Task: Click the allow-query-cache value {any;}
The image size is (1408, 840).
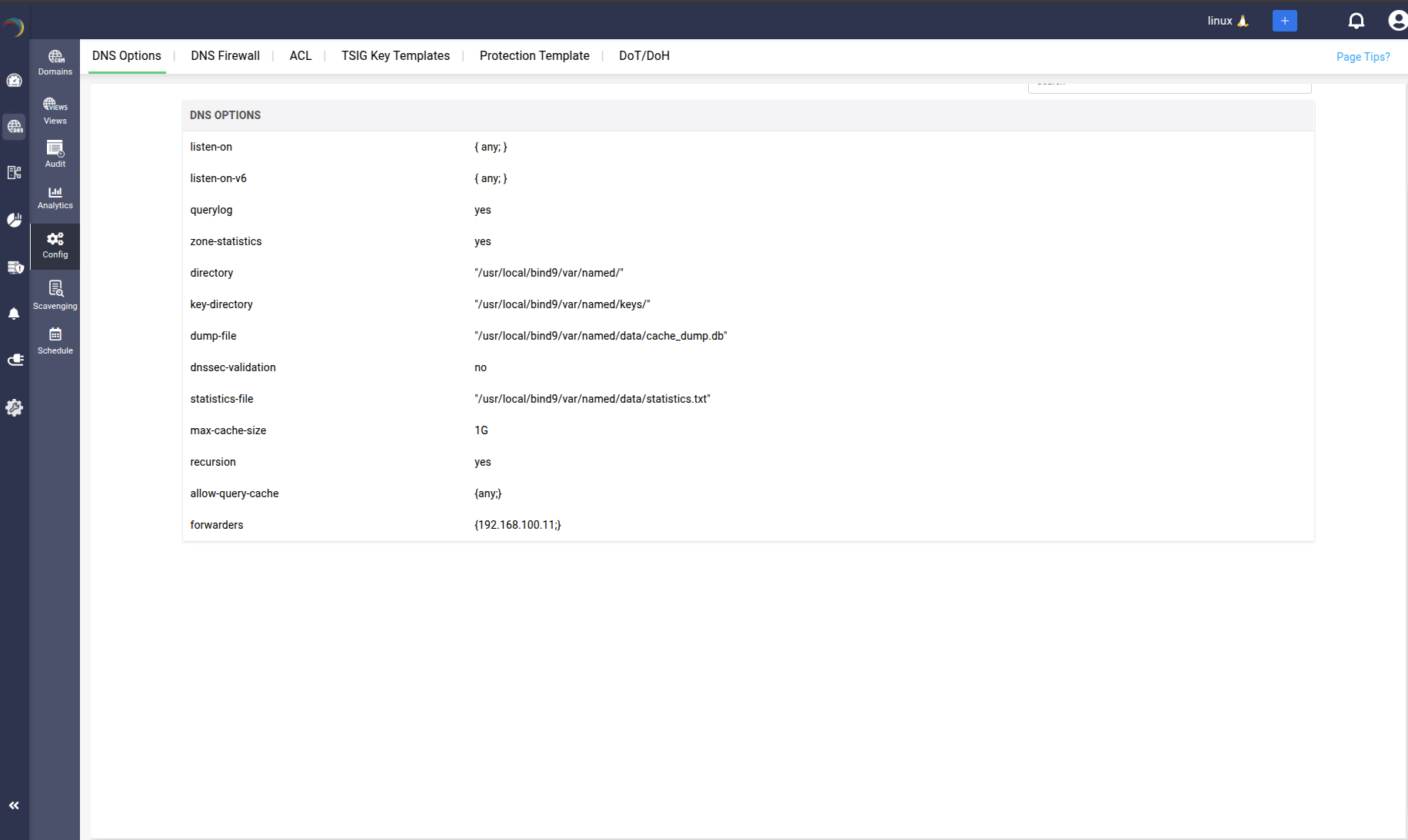Action: click(488, 494)
